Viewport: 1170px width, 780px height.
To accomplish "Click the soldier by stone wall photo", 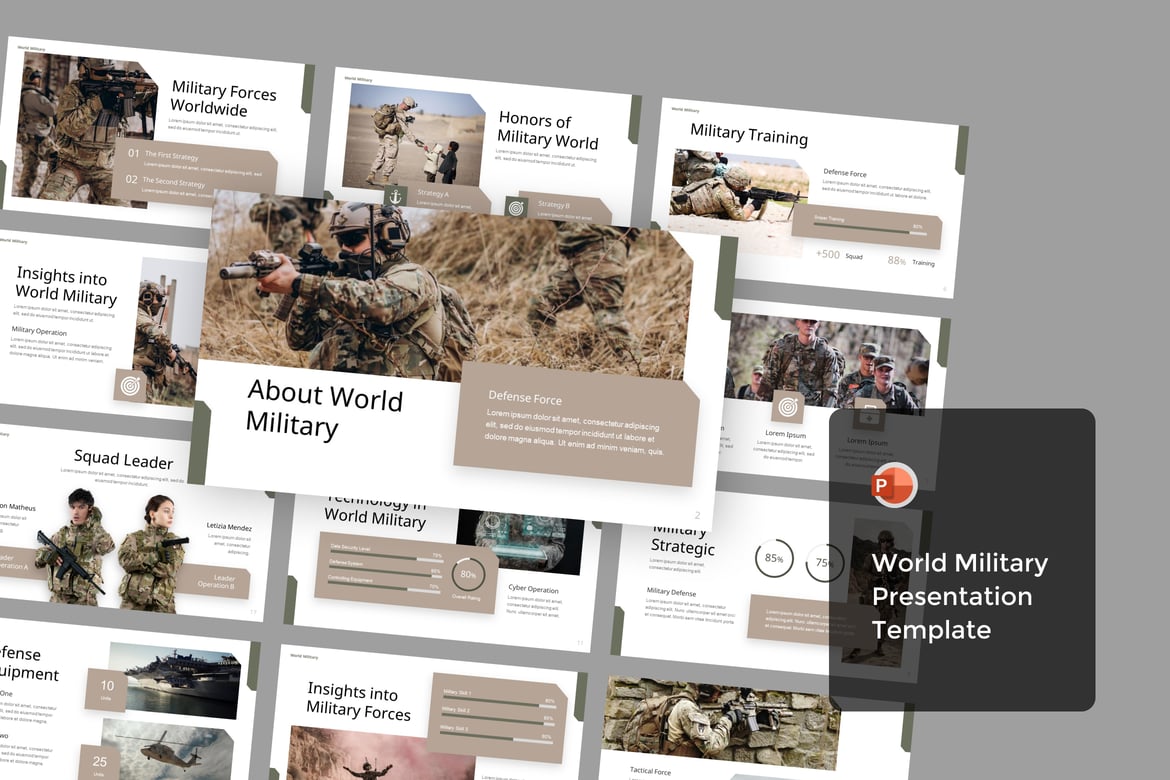I will click(721, 723).
